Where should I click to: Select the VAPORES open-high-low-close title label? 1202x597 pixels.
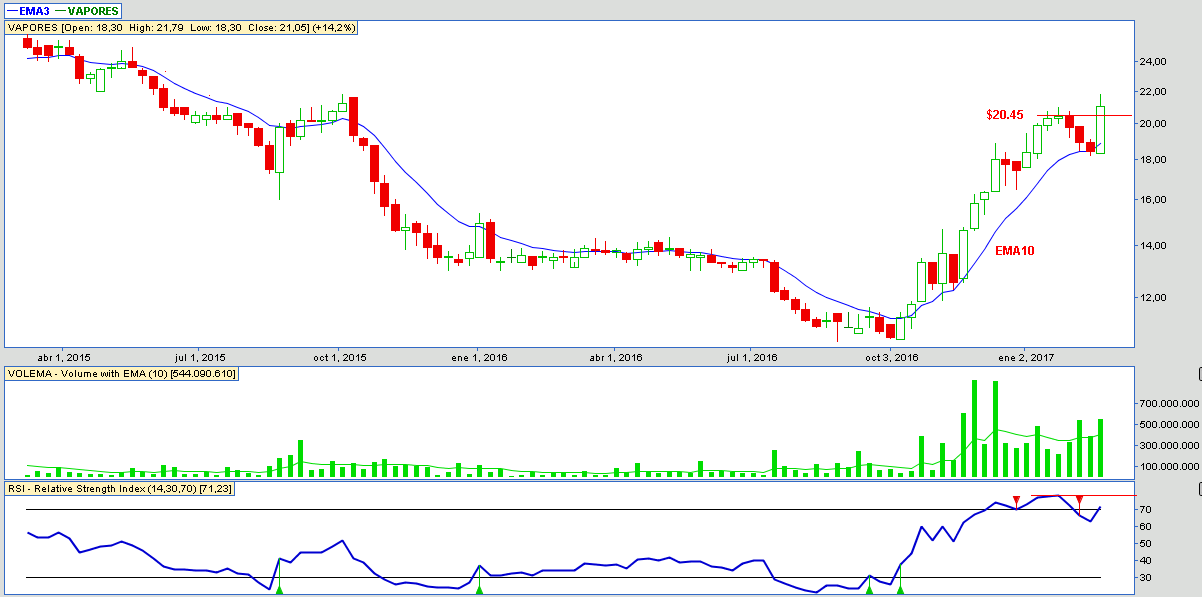[x=182, y=27]
